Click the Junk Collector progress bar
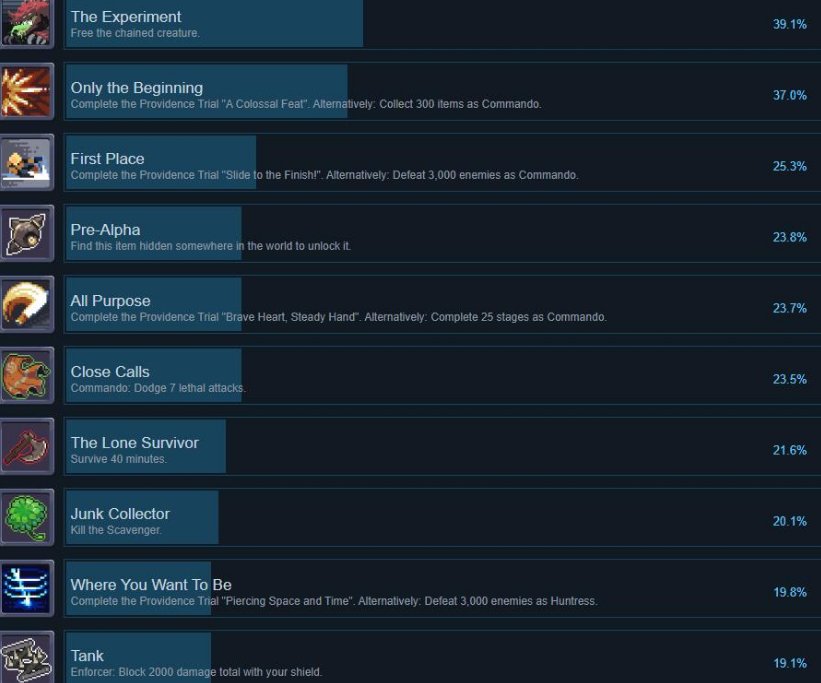Viewport: 821px width, 683px height. [142, 517]
